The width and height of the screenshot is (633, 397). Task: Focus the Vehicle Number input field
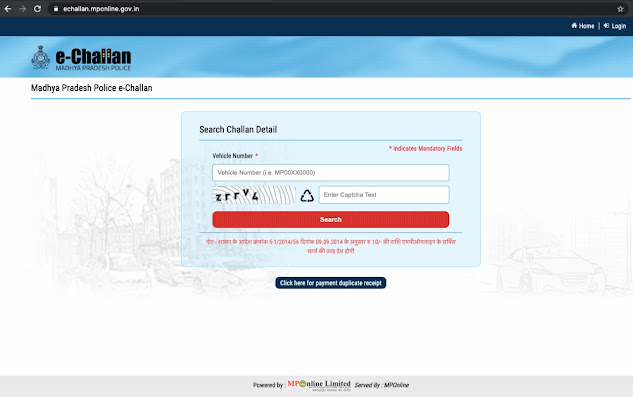point(331,172)
